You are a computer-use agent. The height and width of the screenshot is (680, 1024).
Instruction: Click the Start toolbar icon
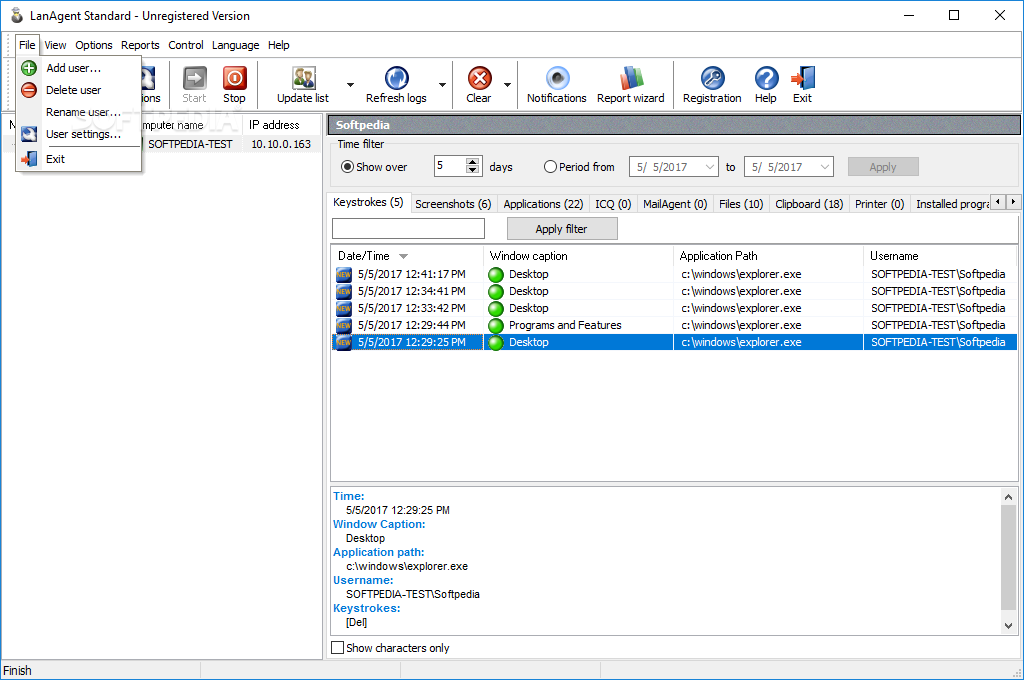tap(194, 78)
